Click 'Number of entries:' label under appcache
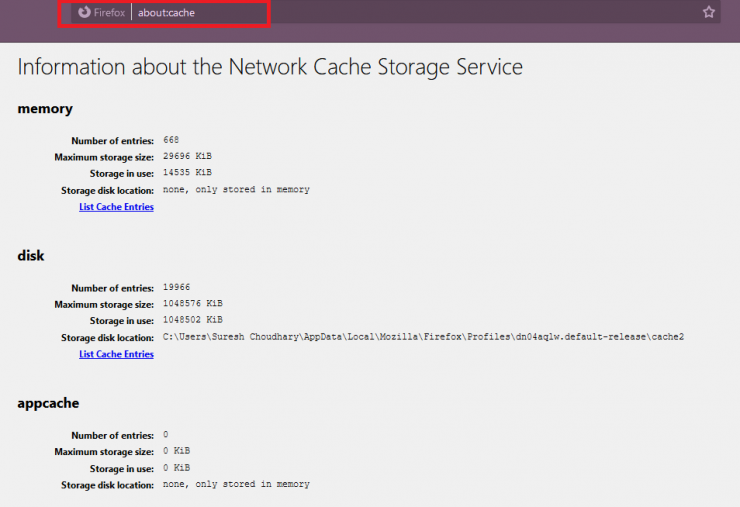Viewport: 740px width, 507px height. [112, 435]
